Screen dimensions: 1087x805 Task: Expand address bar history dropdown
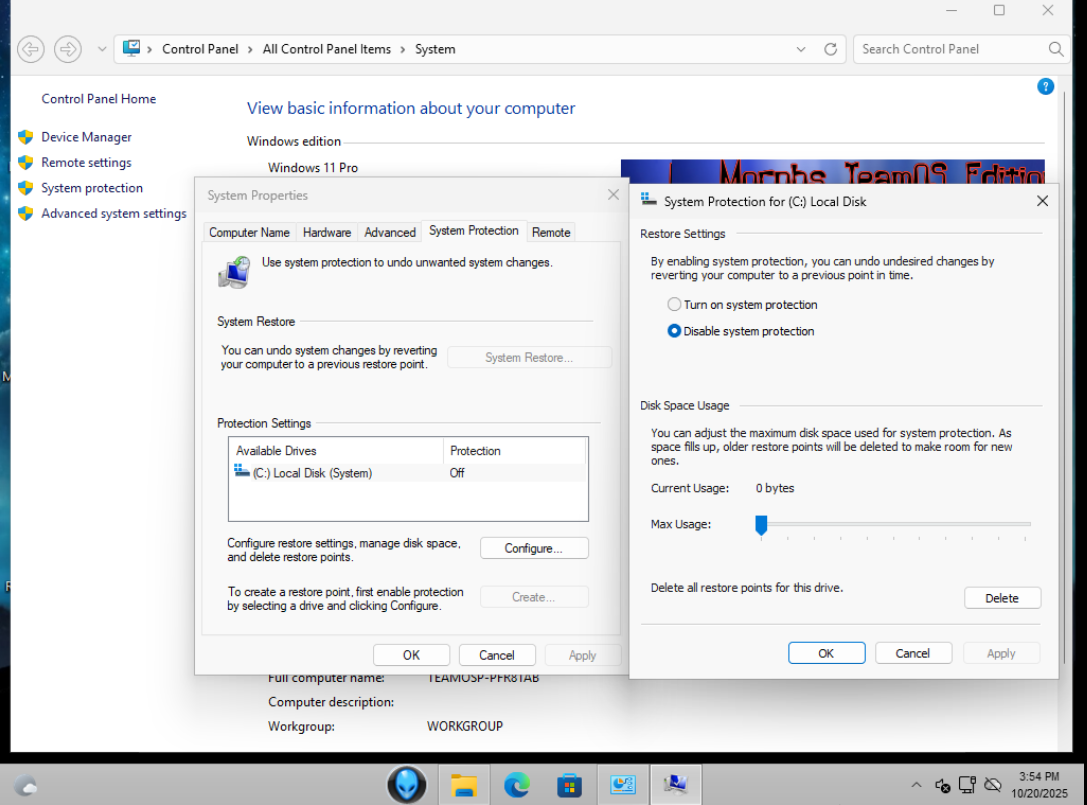(801, 49)
